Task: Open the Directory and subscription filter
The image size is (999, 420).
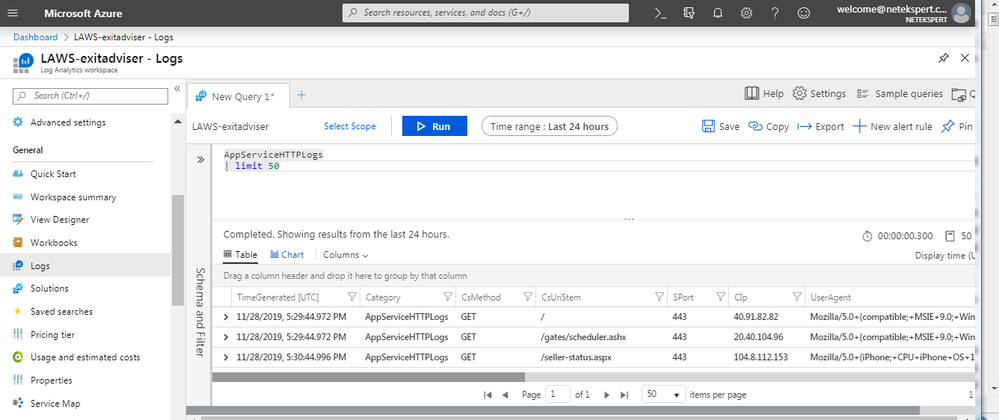Action: [689, 13]
